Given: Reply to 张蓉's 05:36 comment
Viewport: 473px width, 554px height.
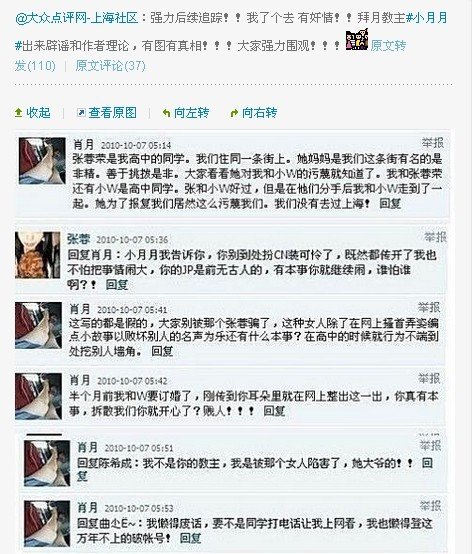Looking at the screenshot, I should point(117,285).
